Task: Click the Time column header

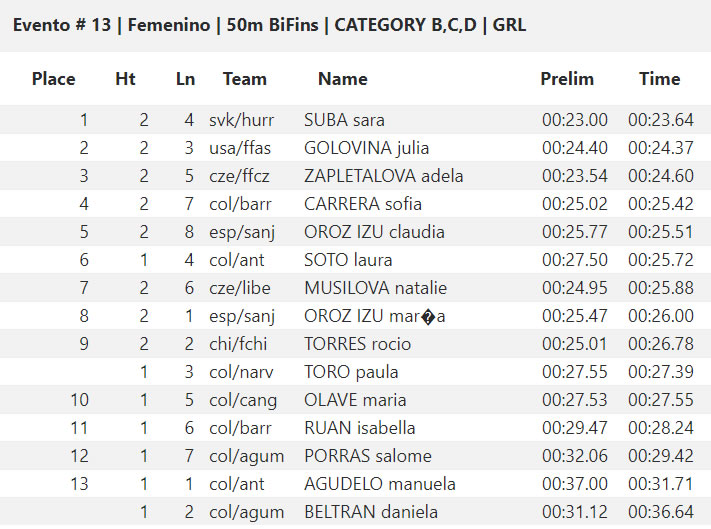Action: (x=660, y=79)
